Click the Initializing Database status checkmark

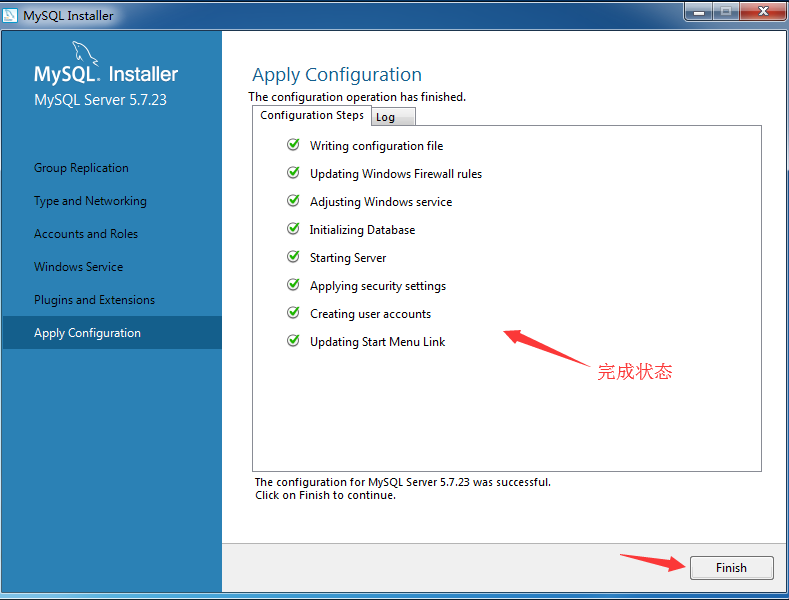click(x=293, y=229)
